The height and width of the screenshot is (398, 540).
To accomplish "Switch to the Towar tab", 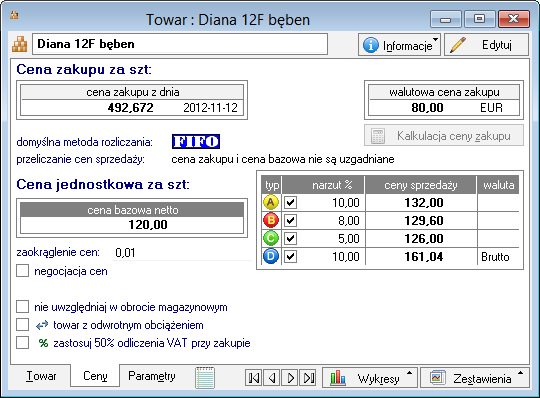I will pyautogui.click(x=41, y=376).
